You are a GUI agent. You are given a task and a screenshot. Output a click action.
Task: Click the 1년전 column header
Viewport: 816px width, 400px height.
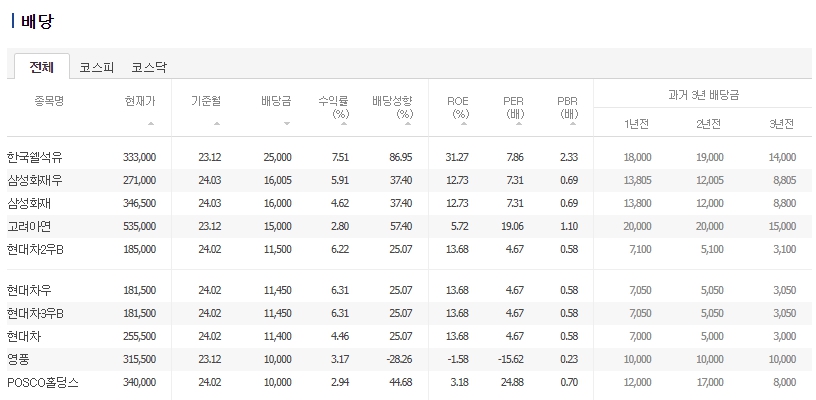[x=636, y=124]
